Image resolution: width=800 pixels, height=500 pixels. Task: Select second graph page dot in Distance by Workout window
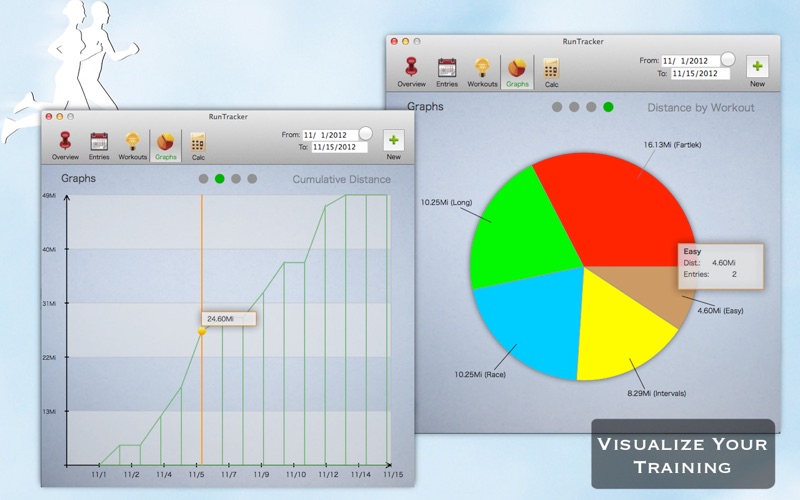[574, 107]
